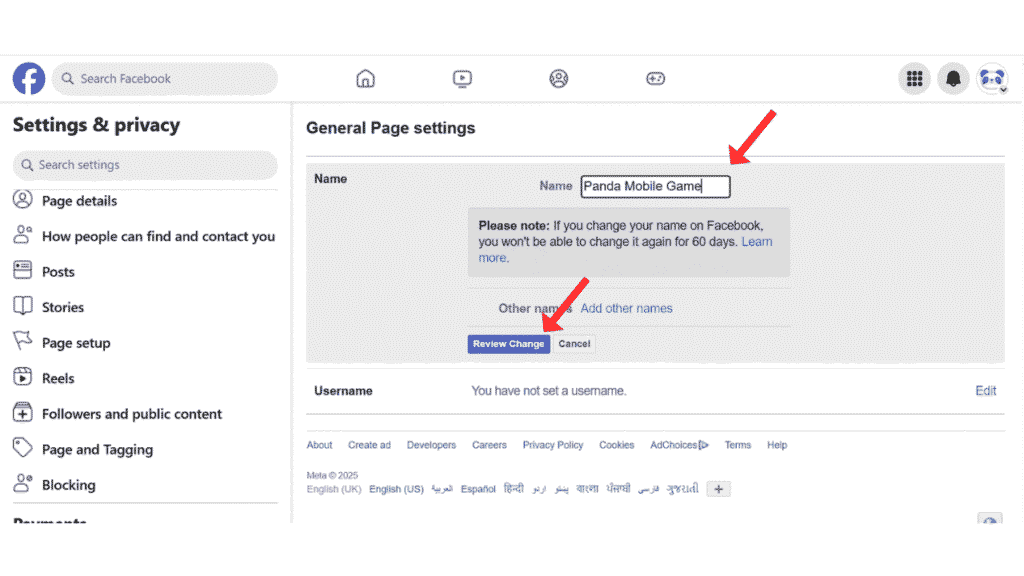Click the 'You have not set a username.' text

click(549, 391)
